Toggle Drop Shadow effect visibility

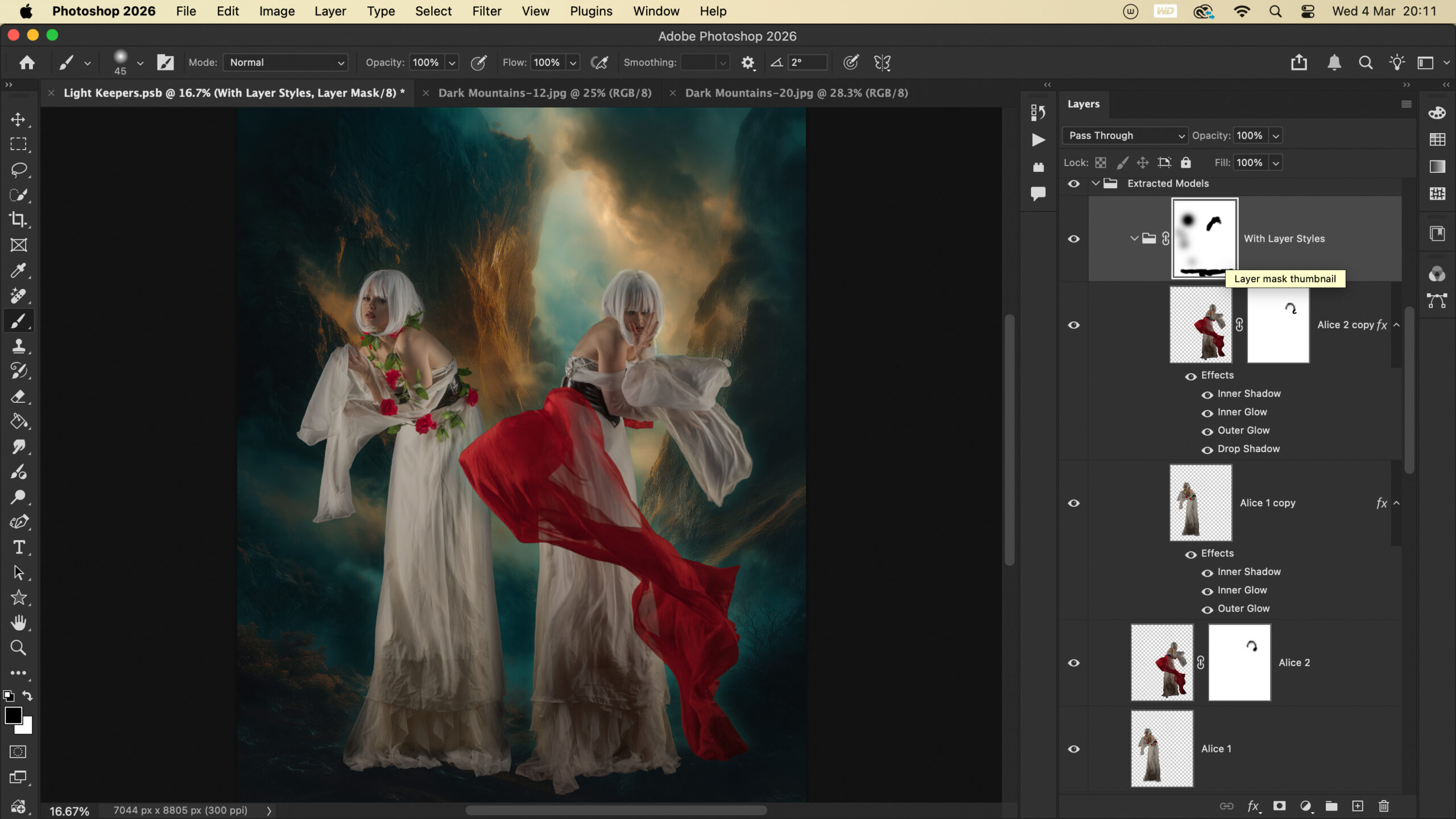point(1207,450)
